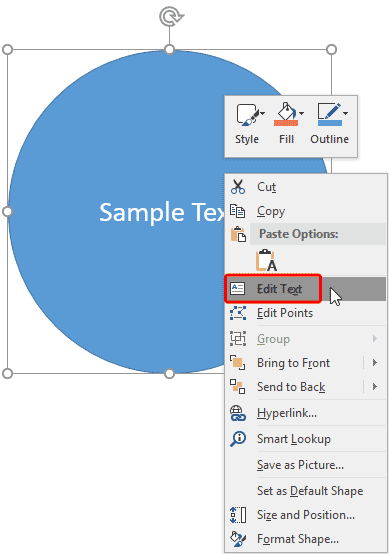This screenshot has width=389, height=554.
Task: Select Set as Default Shape
Action: (x=305, y=491)
